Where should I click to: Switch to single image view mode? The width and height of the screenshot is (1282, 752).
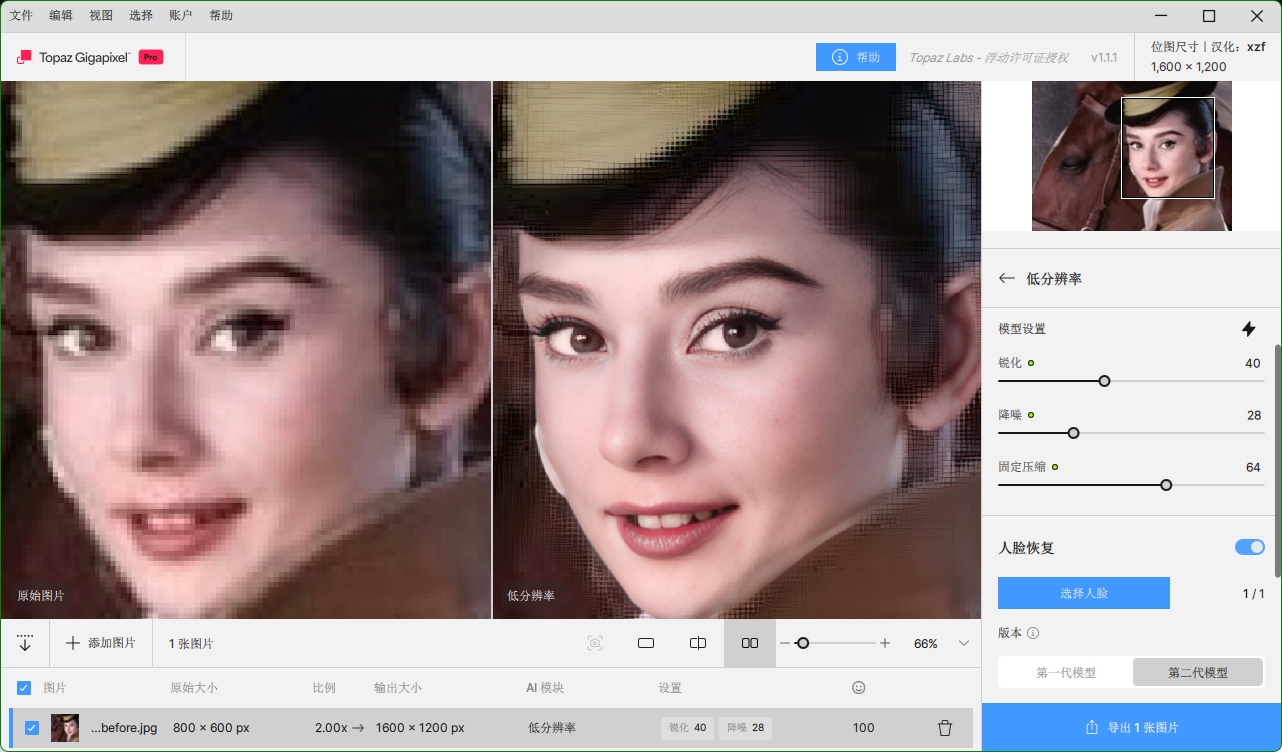(x=646, y=643)
